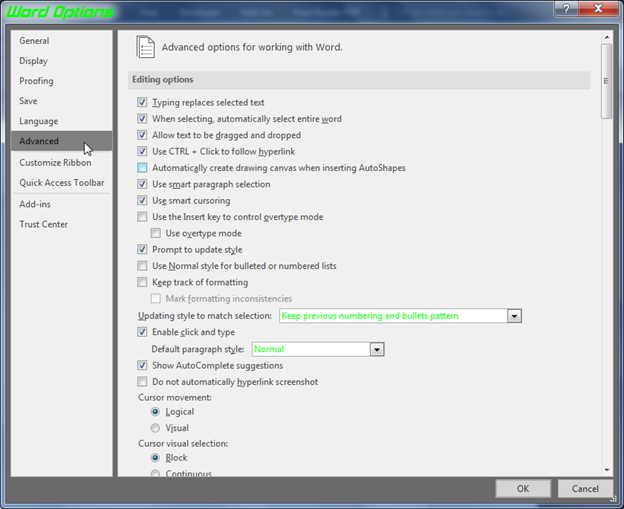The height and width of the screenshot is (509, 624).
Task: Click the Advanced options document icon
Action: 145,47
